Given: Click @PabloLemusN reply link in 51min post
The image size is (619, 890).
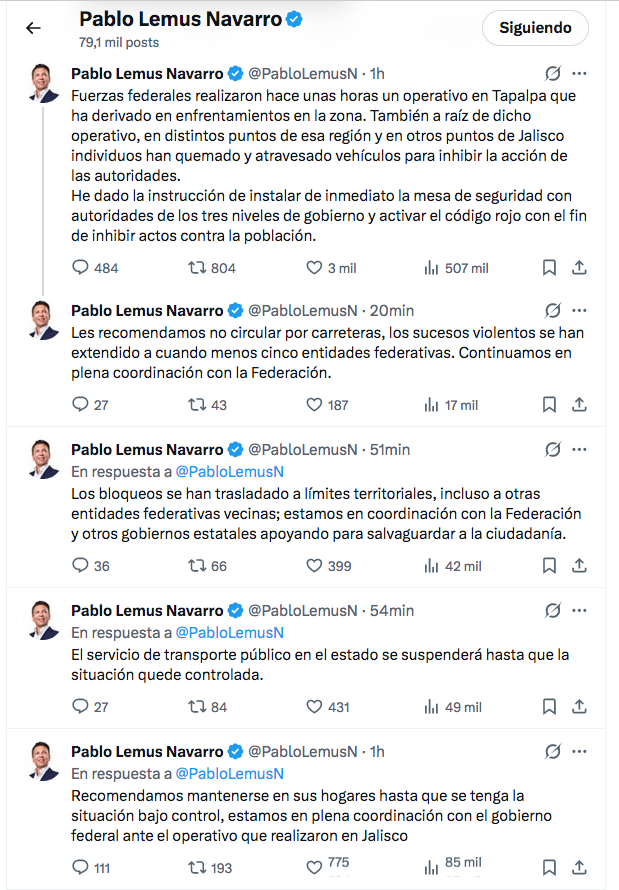Looking at the screenshot, I should click(230, 472).
